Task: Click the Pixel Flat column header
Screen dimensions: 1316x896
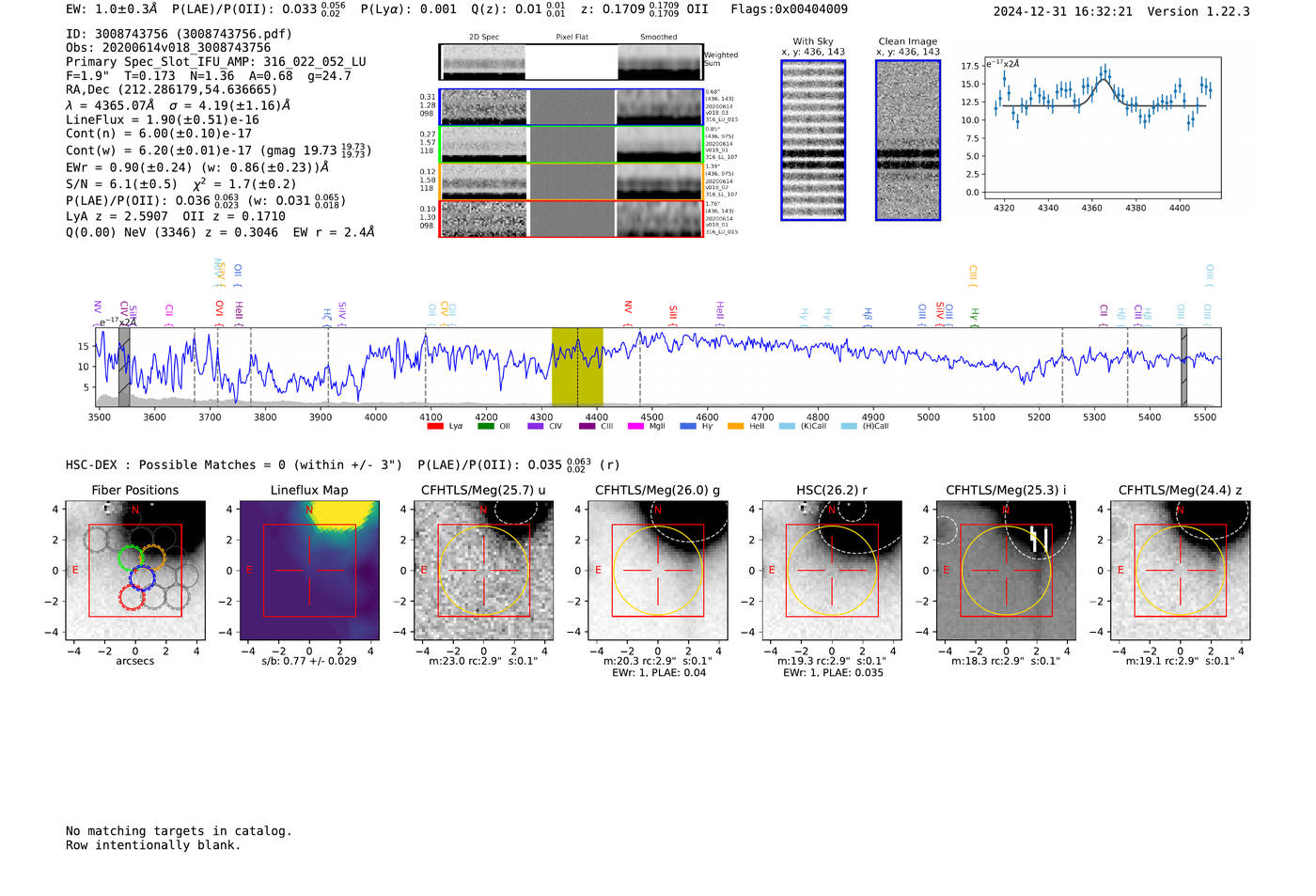Action: [572, 38]
